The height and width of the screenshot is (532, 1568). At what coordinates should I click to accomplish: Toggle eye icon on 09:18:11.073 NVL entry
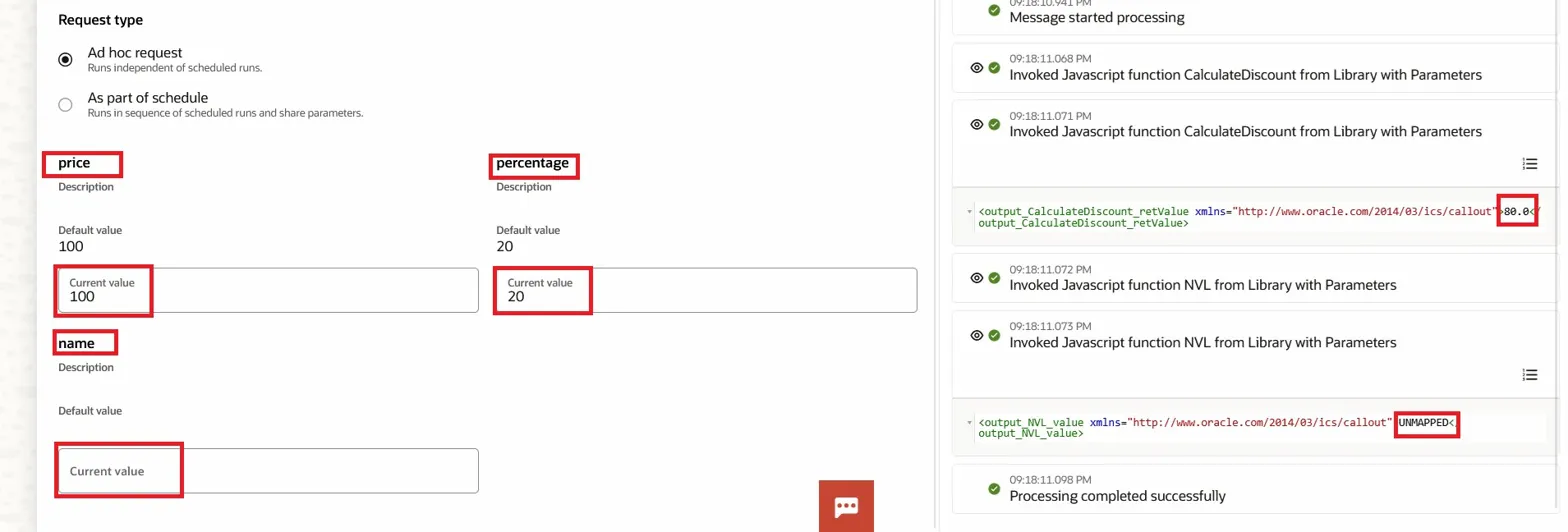pos(977,335)
